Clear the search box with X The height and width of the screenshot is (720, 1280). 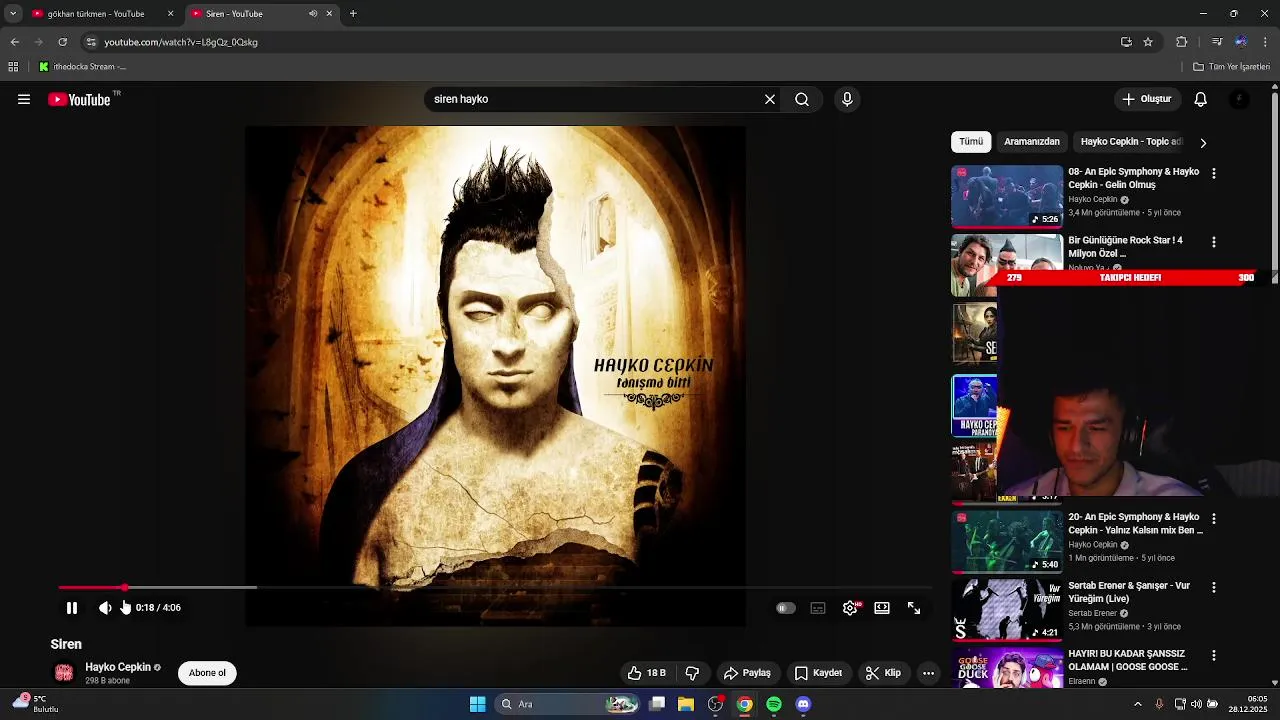pyautogui.click(x=770, y=99)
